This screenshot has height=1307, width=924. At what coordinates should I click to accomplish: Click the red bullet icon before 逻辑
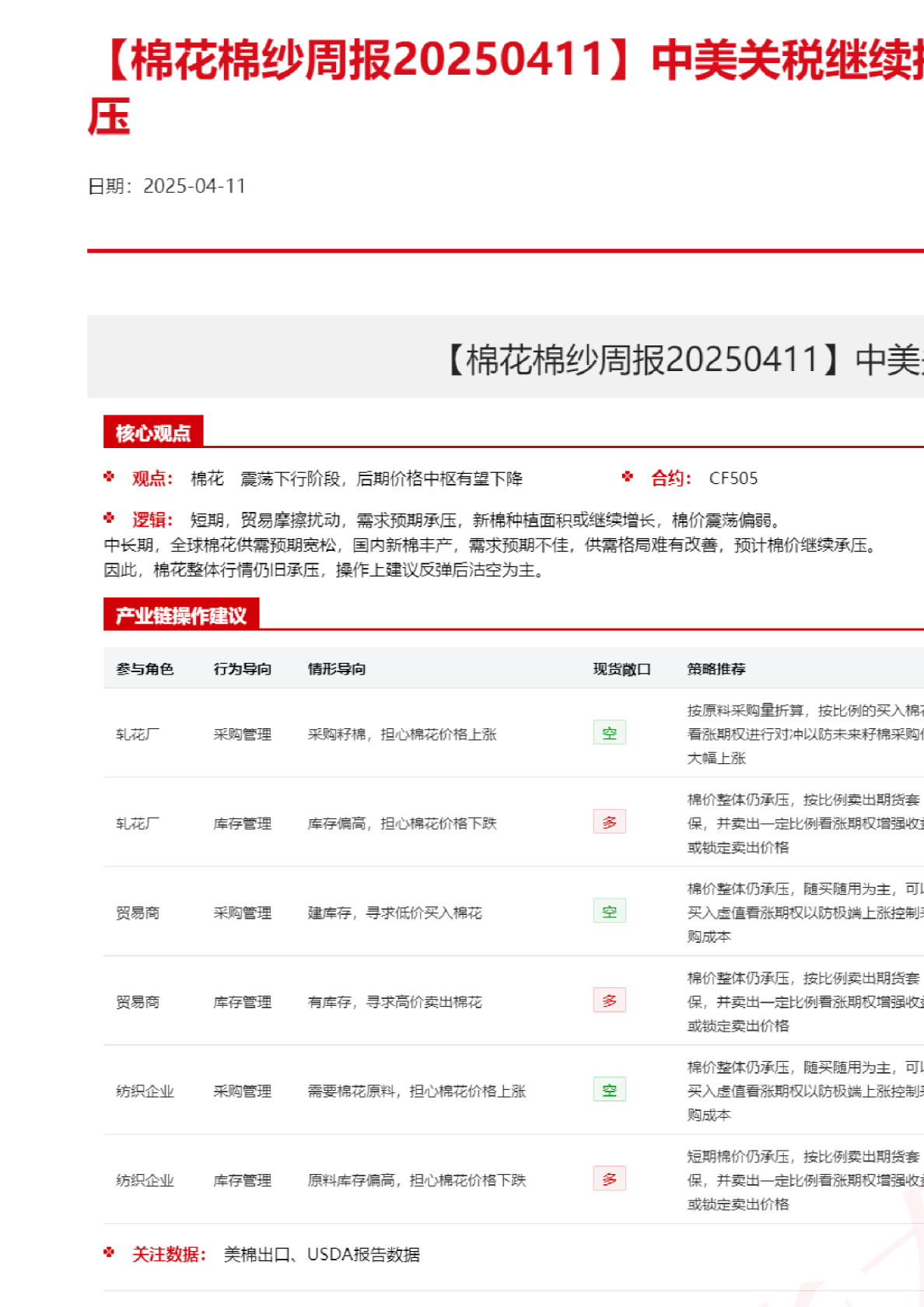click(x=110, y=518)
